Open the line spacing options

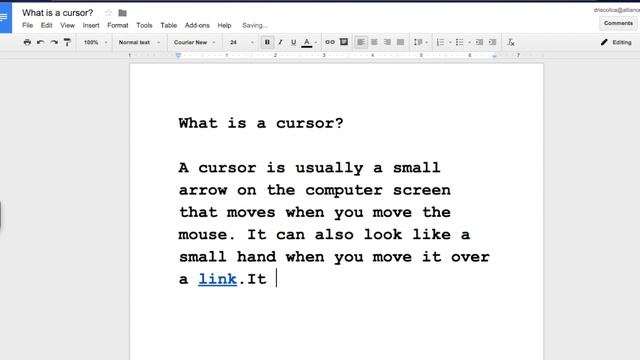[x=420, y=42]
